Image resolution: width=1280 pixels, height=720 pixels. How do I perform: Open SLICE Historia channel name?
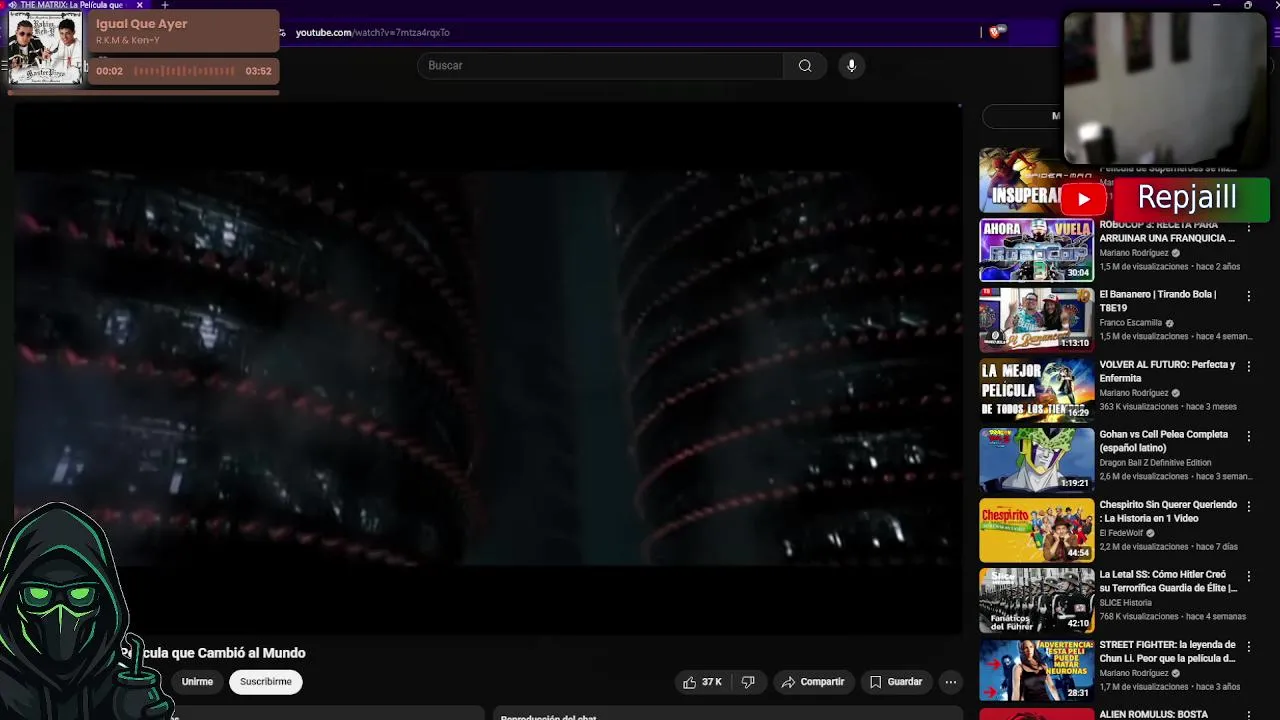pyautogui.click(x=1125, y=603)
